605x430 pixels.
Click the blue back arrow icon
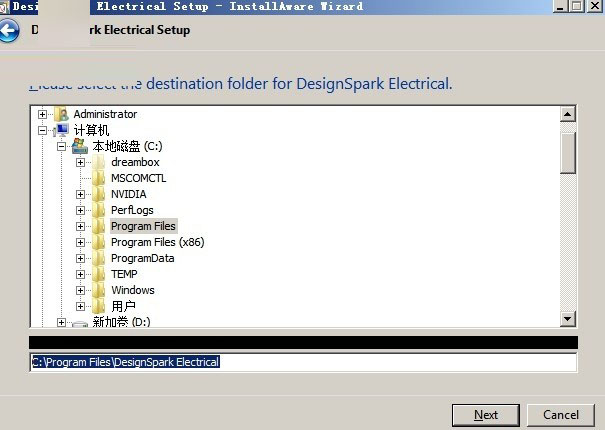8,30
